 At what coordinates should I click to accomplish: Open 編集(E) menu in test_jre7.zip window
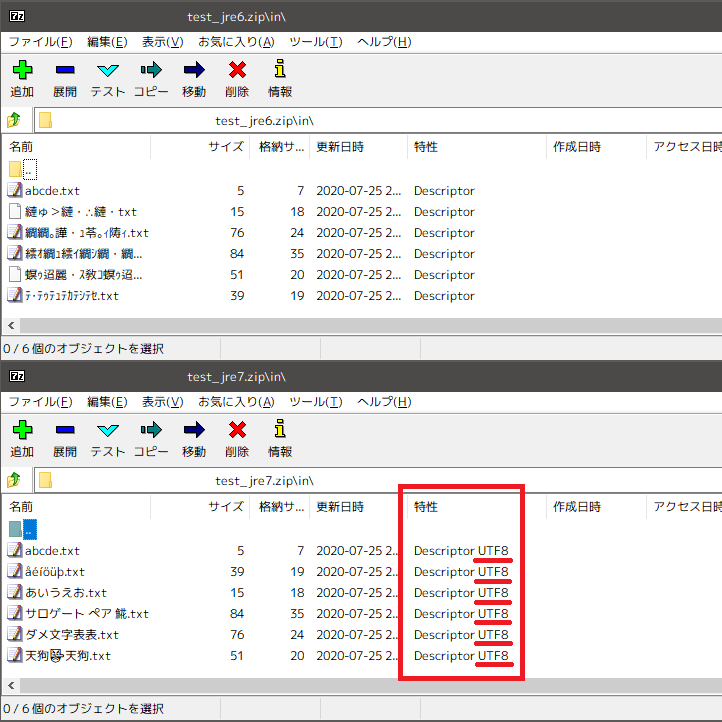[x=107, y=402]
